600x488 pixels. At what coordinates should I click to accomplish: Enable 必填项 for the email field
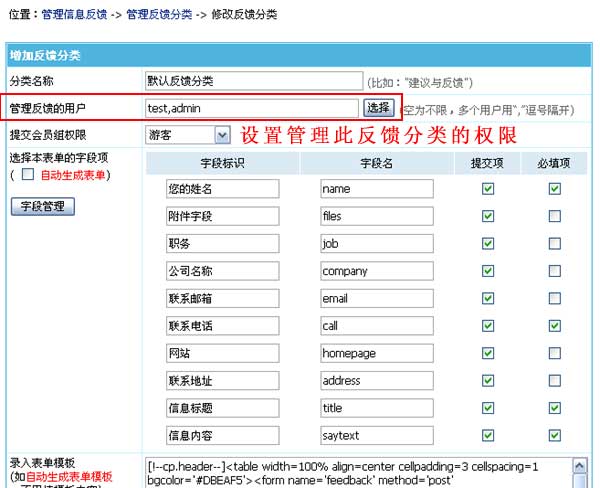click(554, 298)
